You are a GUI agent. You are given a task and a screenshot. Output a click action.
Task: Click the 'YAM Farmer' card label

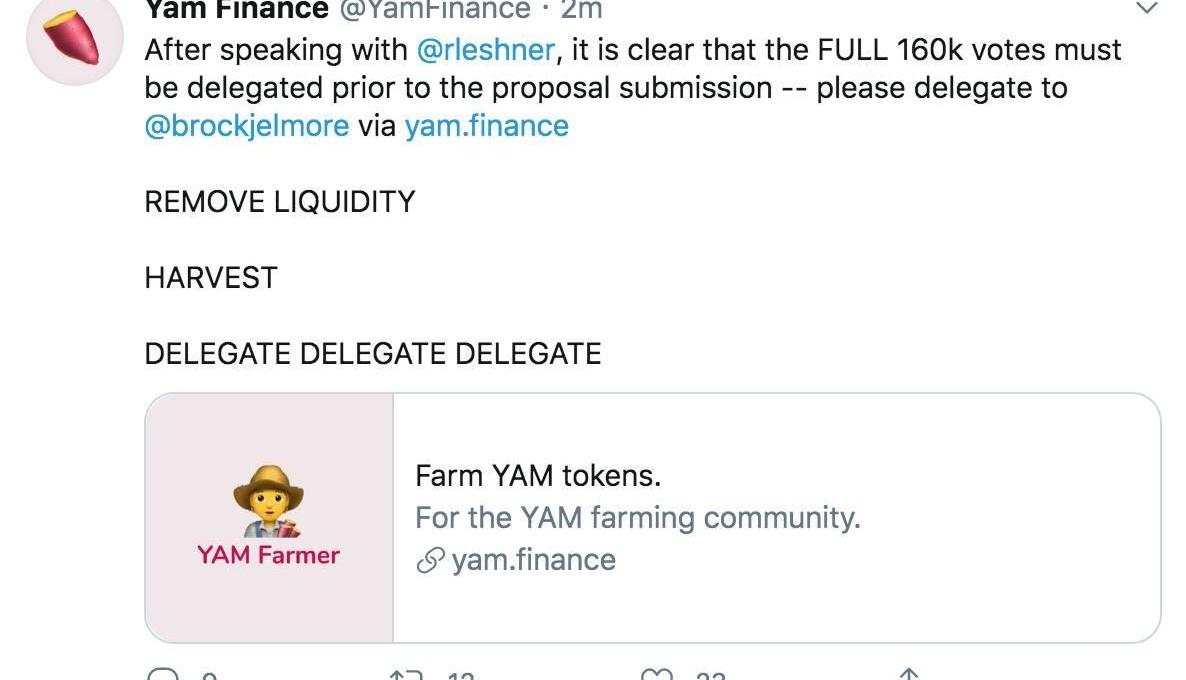click(268, 555)
